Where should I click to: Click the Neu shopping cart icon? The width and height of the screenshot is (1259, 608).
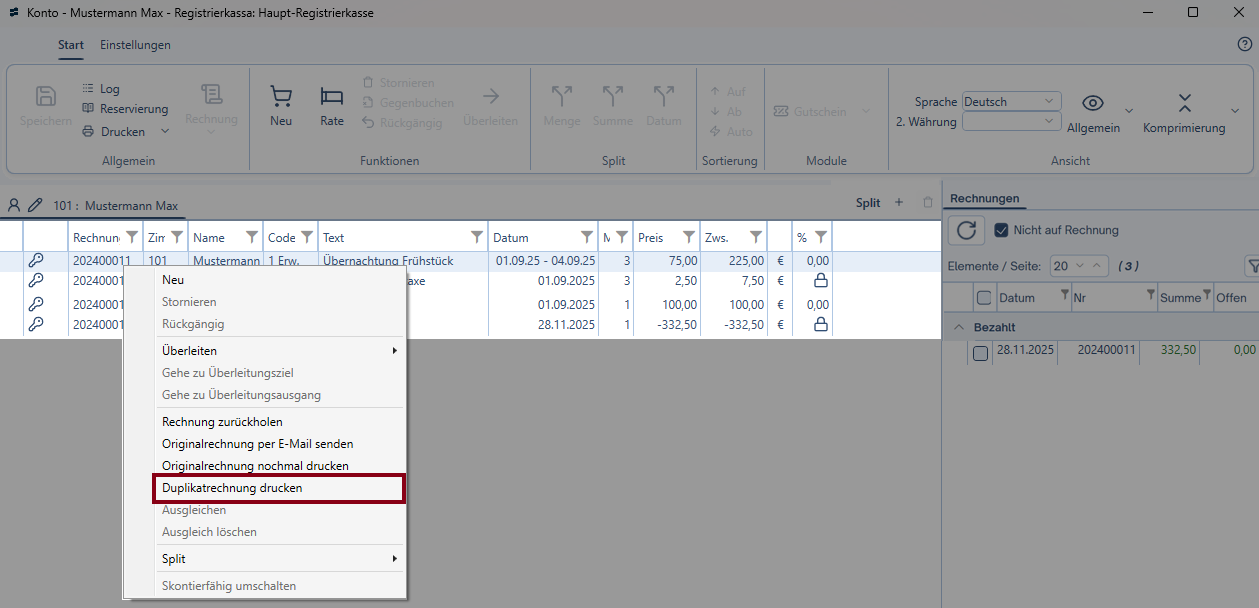(281, 97)
